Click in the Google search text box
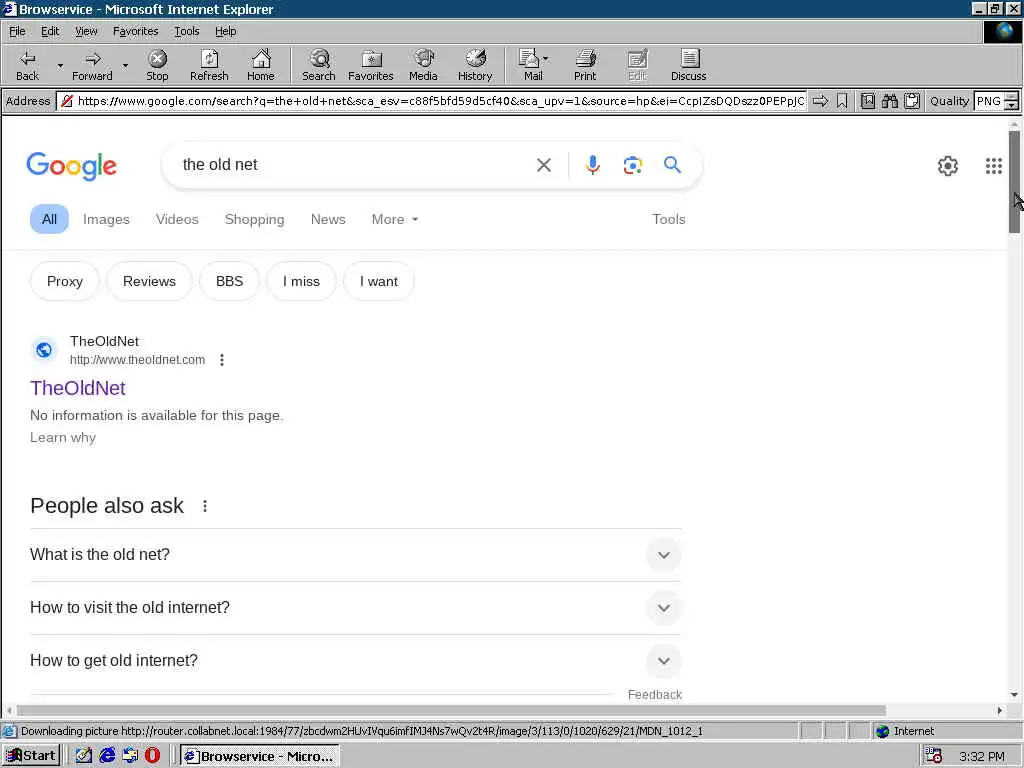Viewport: 1024px width, 768px height. tap(353, 165)
